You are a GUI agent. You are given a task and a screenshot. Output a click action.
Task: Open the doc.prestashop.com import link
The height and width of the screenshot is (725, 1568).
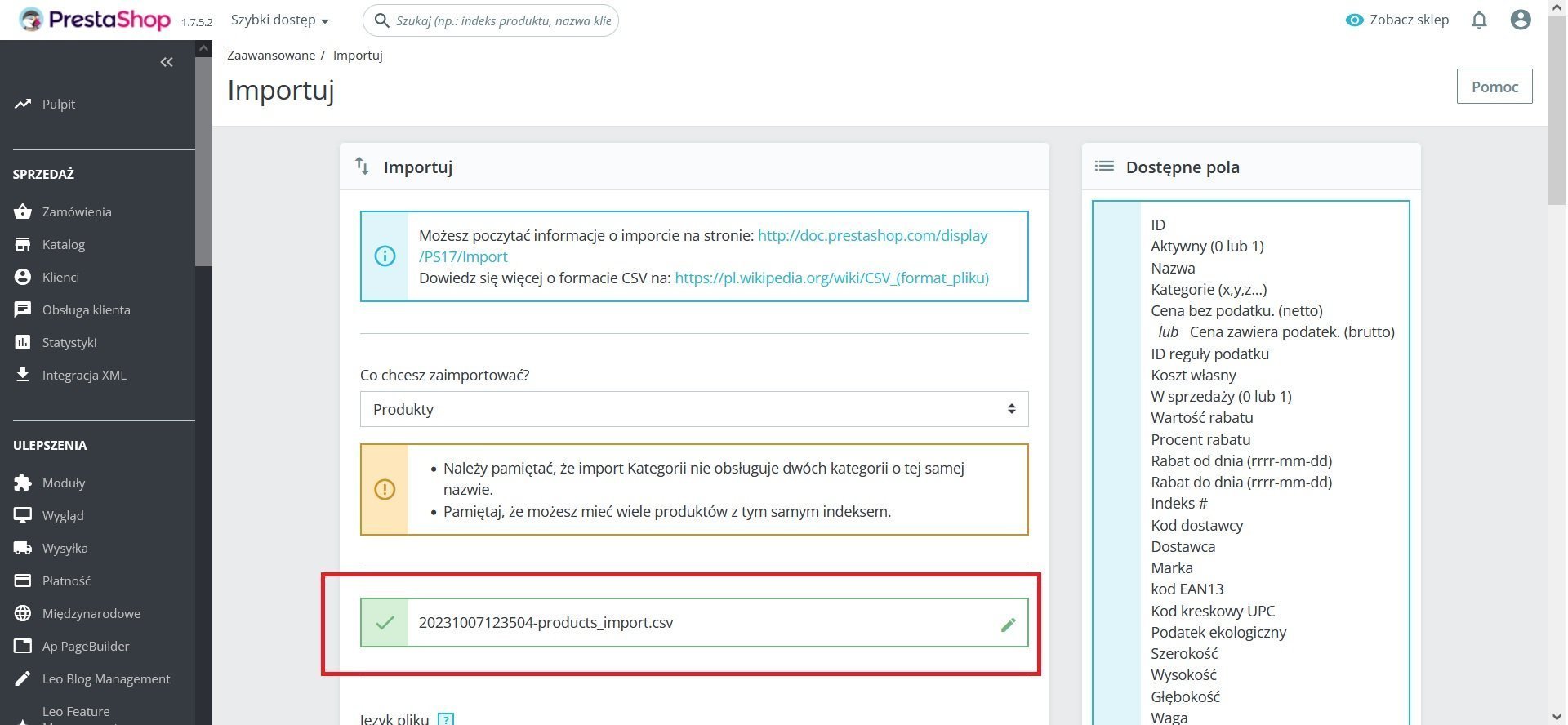pos(703,246)
